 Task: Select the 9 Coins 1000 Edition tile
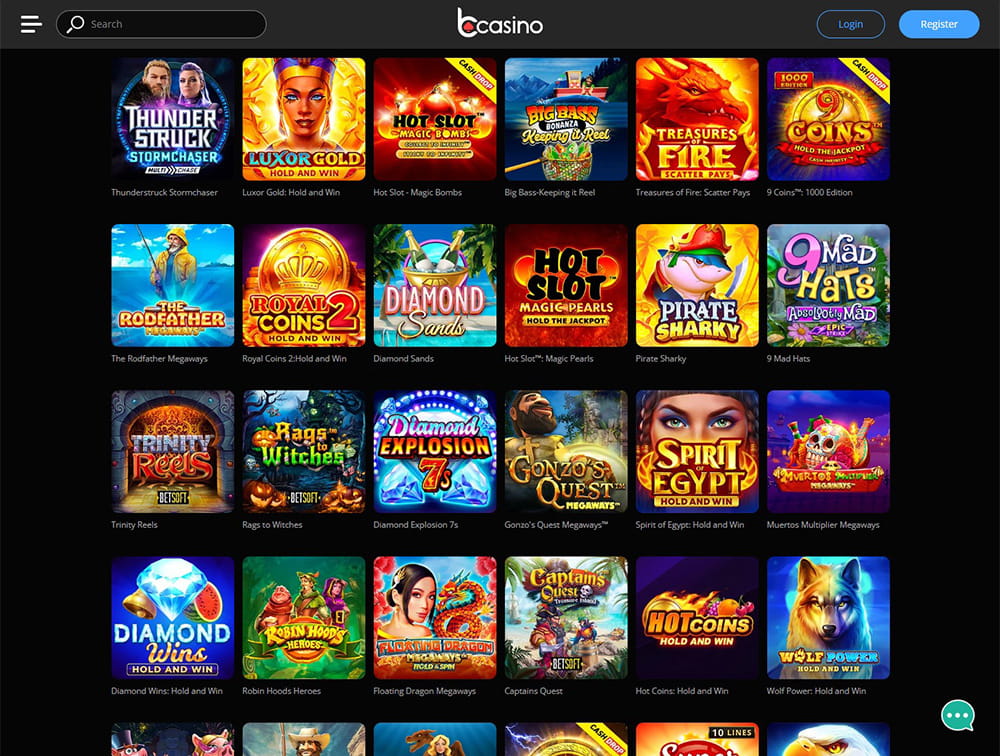point(828,119)
